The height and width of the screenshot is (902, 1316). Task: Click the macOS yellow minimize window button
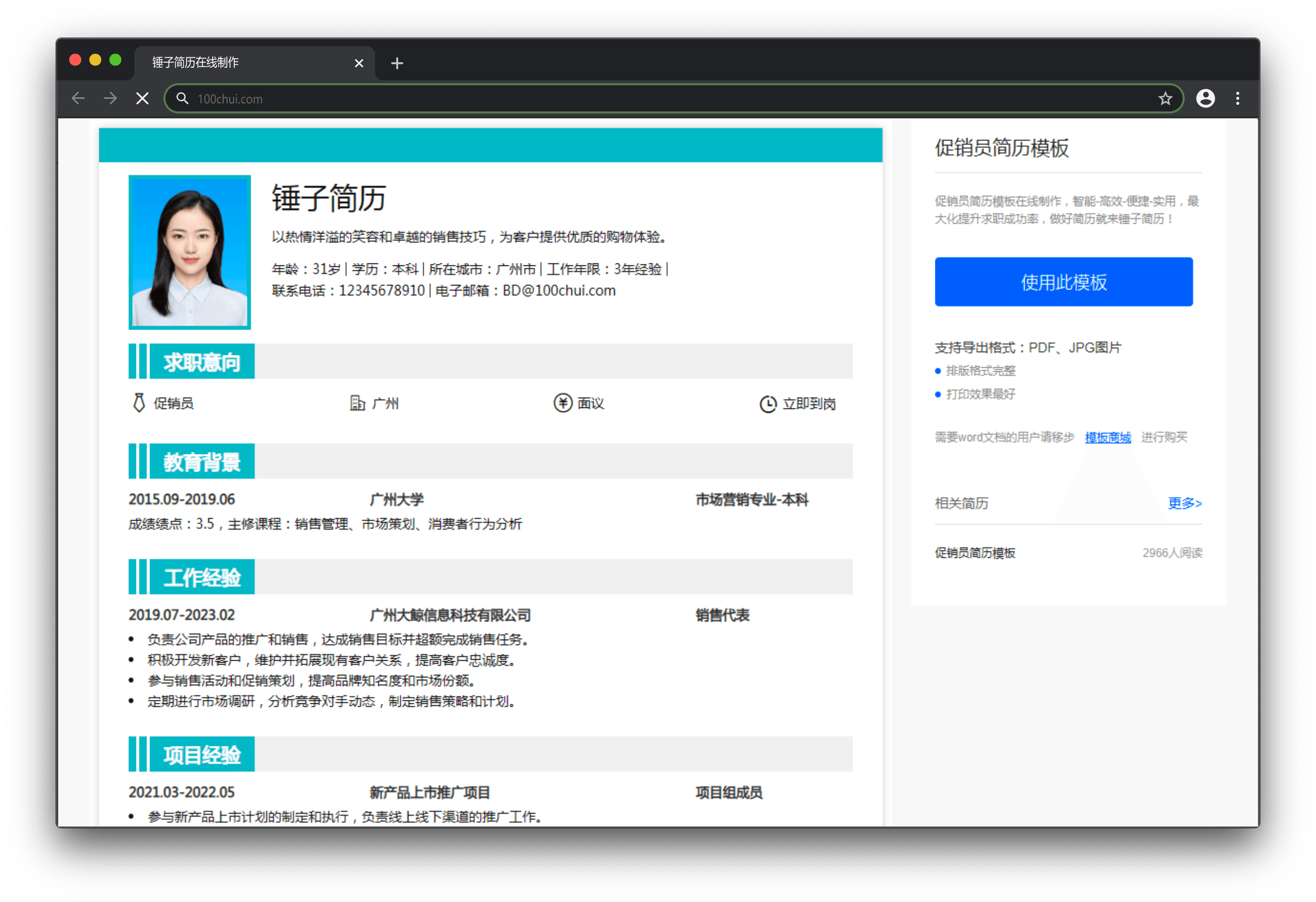[x=95, y=60]
